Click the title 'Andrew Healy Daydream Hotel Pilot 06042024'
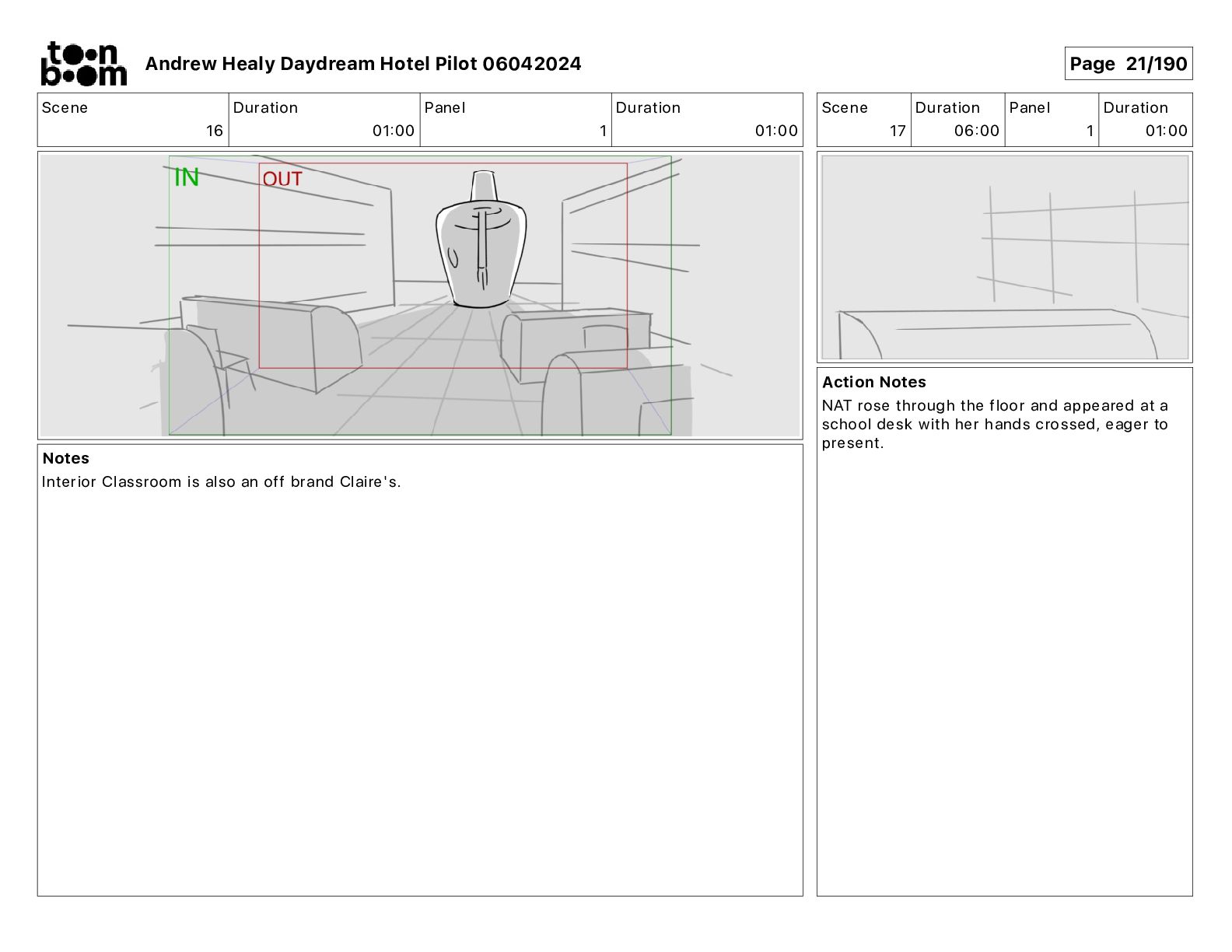 click(x=363, y=64)
